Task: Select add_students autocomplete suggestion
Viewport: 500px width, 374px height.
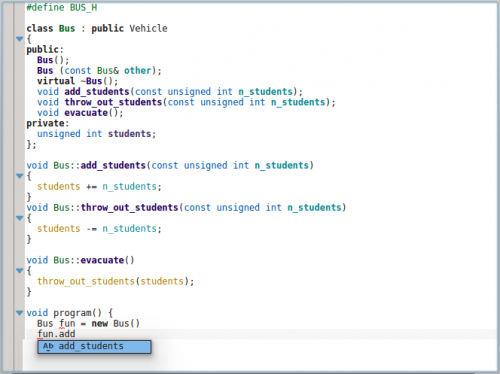Action: click(x=94, y=346)
